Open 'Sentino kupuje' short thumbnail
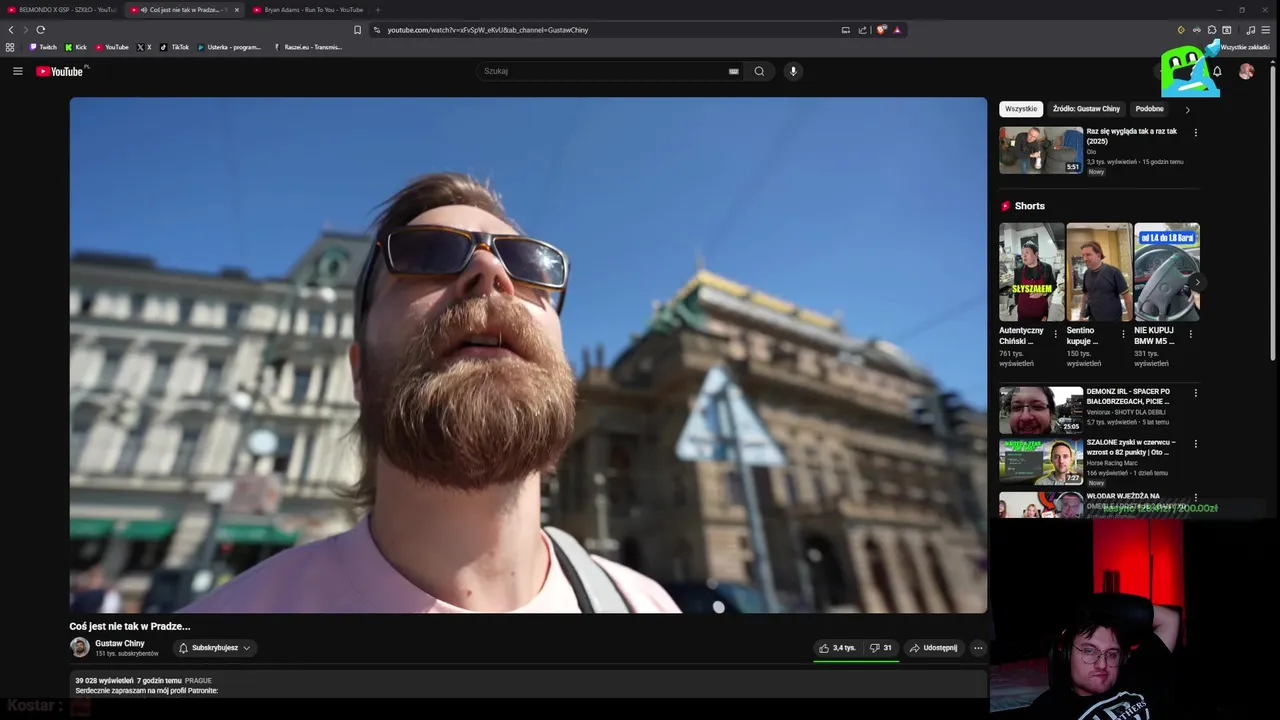This screenshot has height=720, width=1280. point(1099,272)
